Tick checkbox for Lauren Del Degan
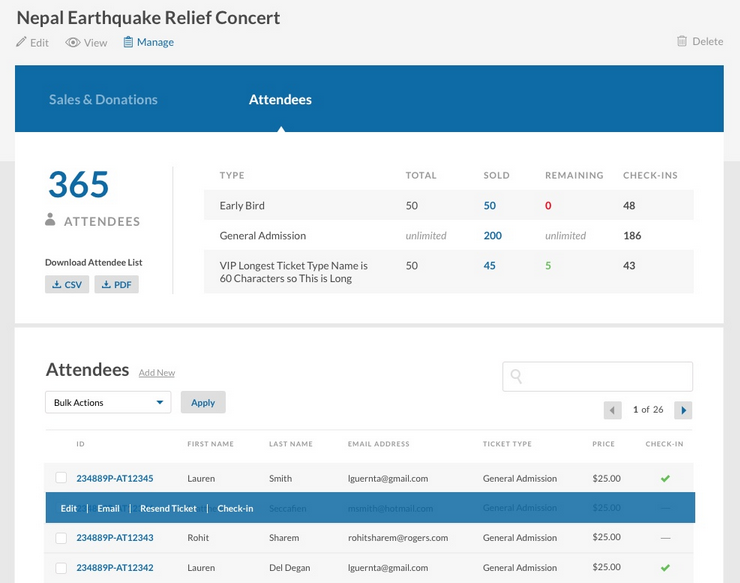Screen dimensions: 740x583 pyautogui.click(x=61, y=568)
